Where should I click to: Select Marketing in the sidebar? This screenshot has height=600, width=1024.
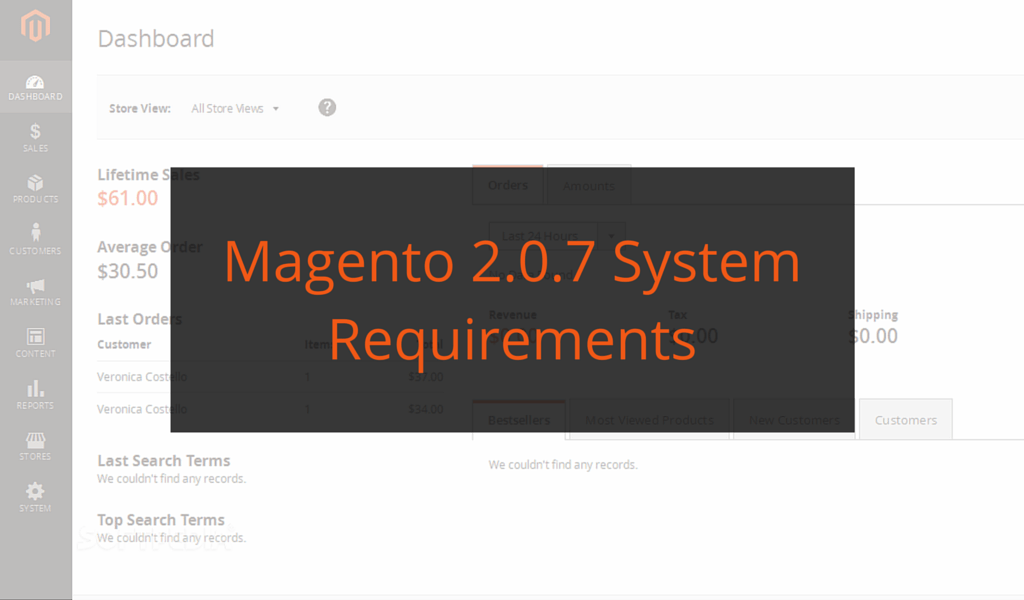(35, 292)
